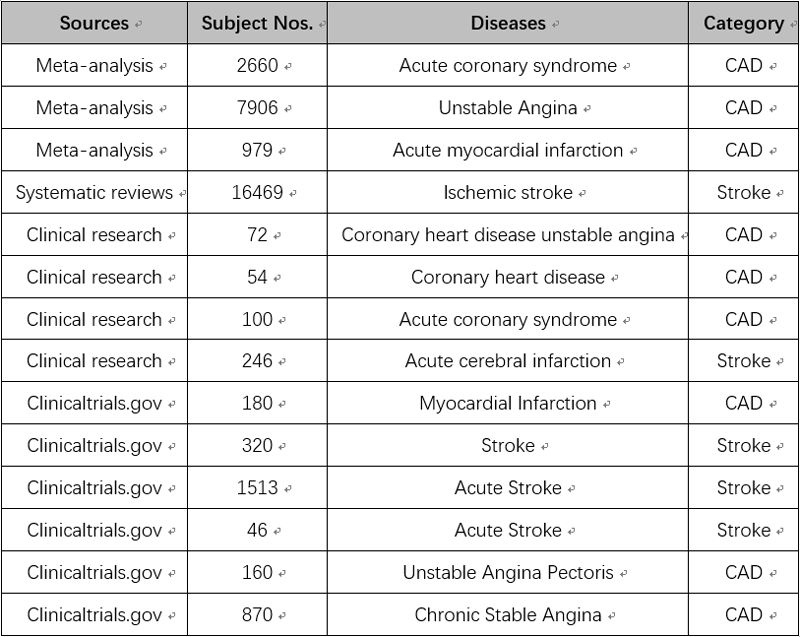Select the Category header cell
This screenshot has height=637, width=800.
[744, 23]
